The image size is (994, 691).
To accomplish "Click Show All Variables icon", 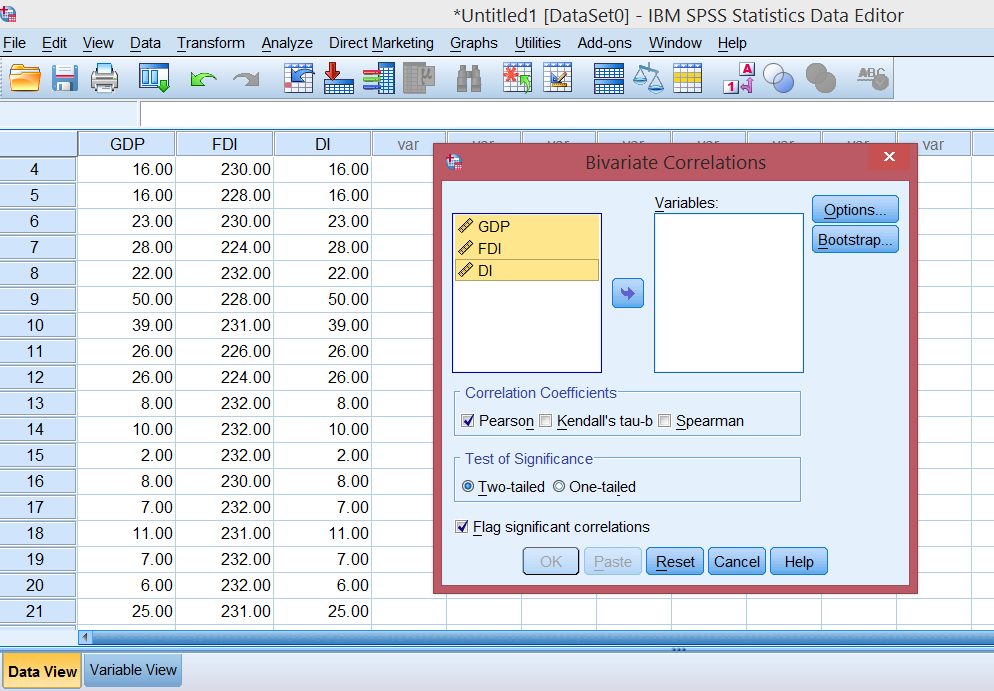I will pos(820,79).
